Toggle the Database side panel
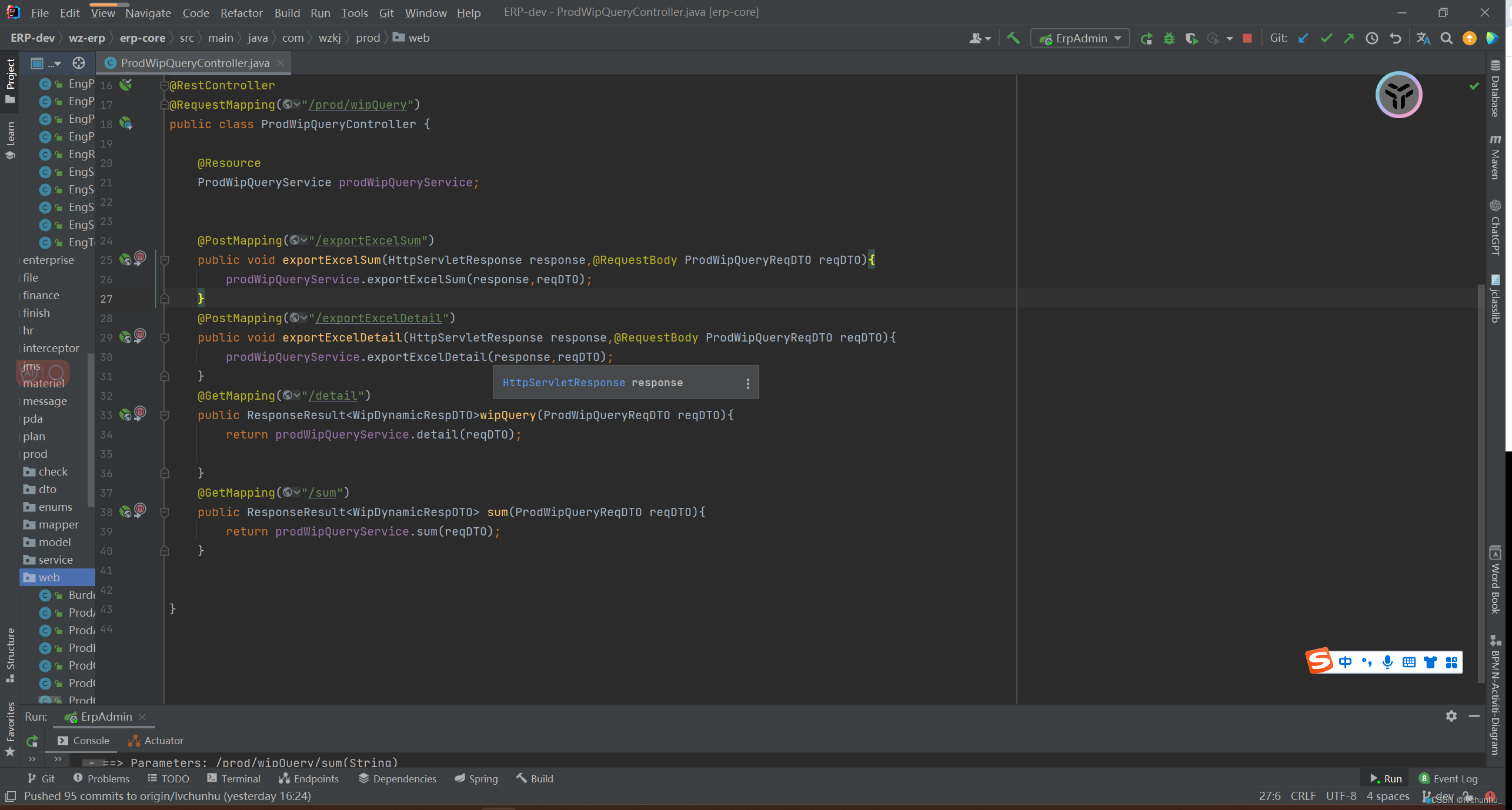1512x810 pixels. tap(1496, 88)
